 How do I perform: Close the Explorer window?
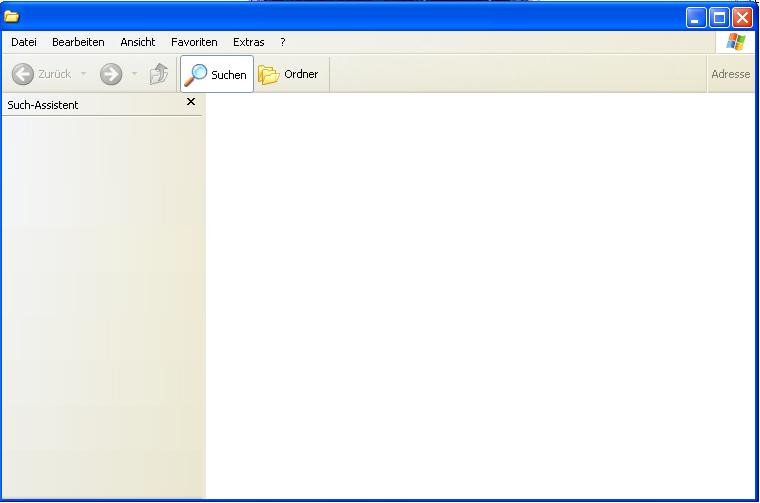coord(743,18)
